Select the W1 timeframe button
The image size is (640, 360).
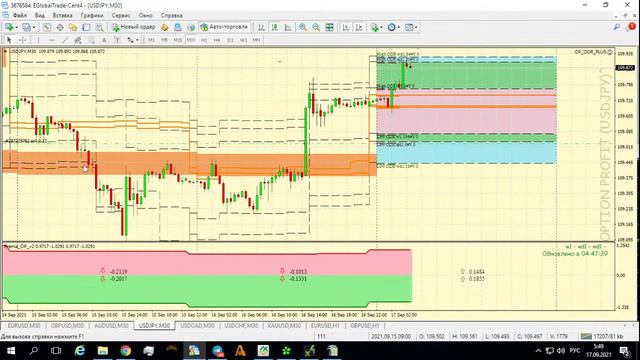click(x=243, y=40)
